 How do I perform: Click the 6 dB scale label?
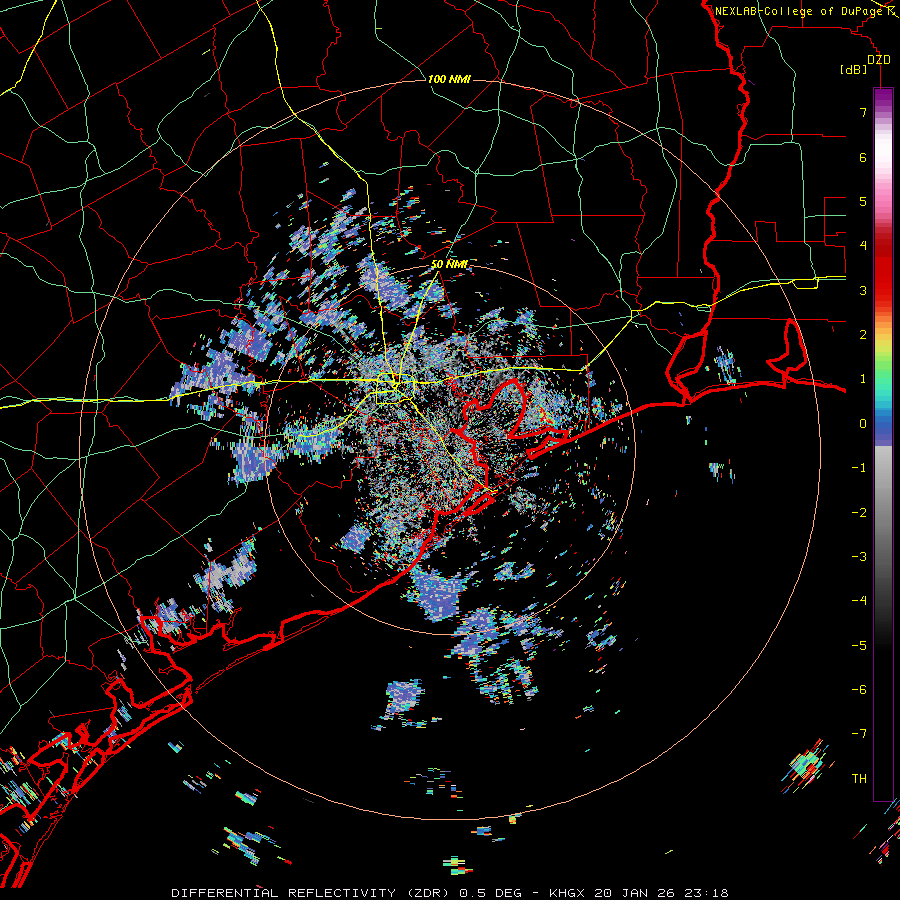pos(863,157)
